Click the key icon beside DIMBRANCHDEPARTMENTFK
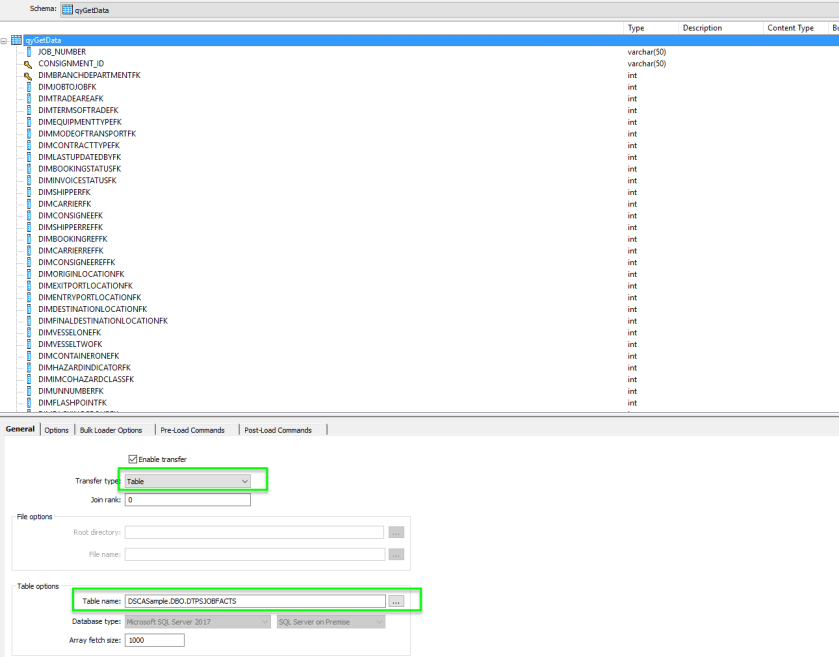 28,75
